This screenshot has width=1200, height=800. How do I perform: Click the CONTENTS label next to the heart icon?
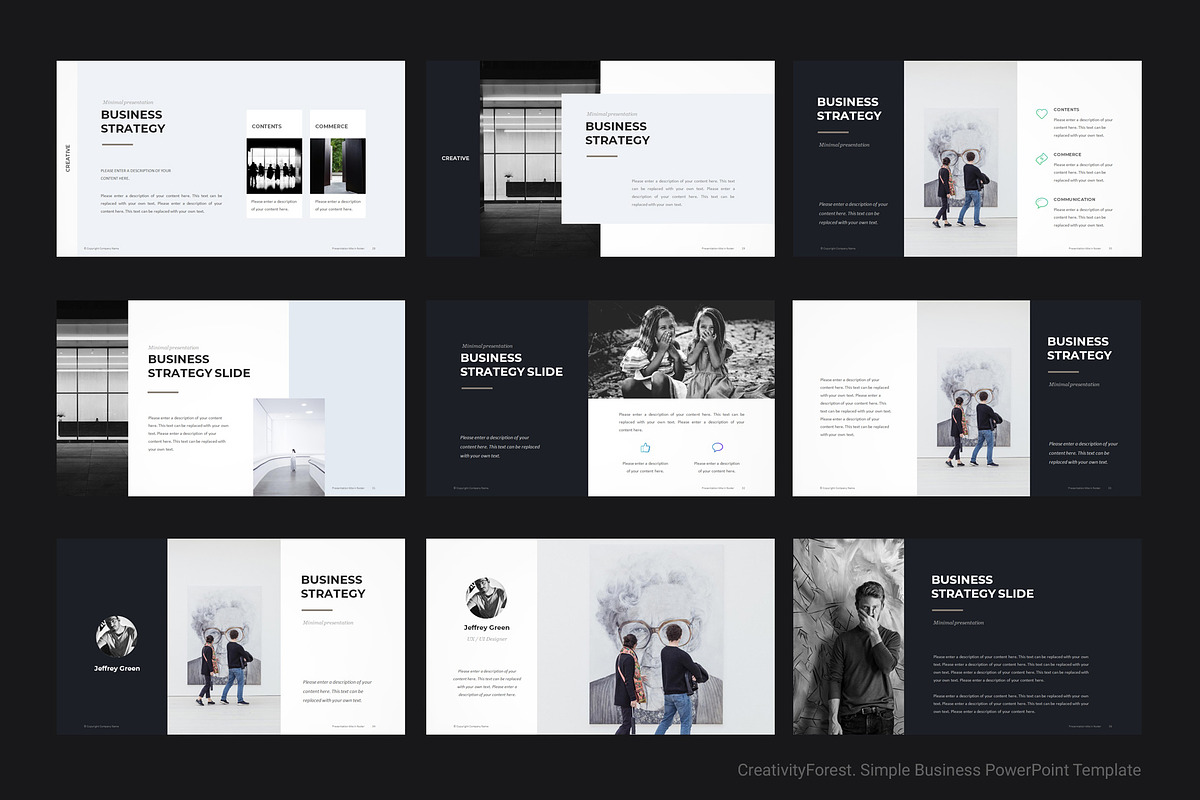[x=1066, y=109]
